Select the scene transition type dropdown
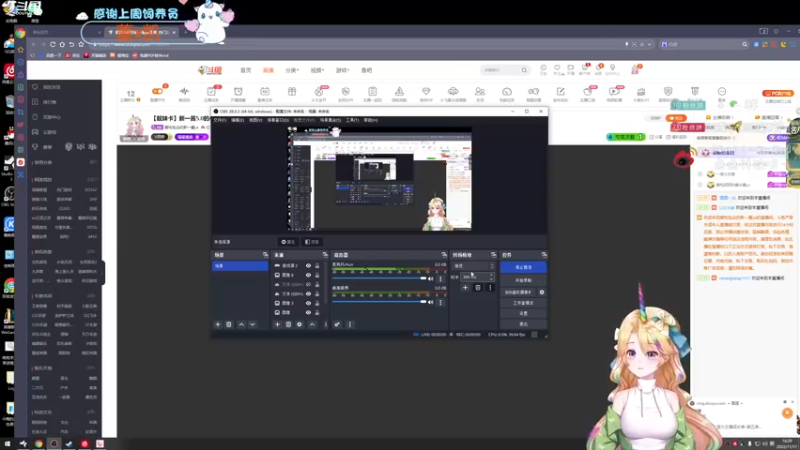The width and height of the screenshot is (800, 450). pyautogui.click(x=473, y=266)
